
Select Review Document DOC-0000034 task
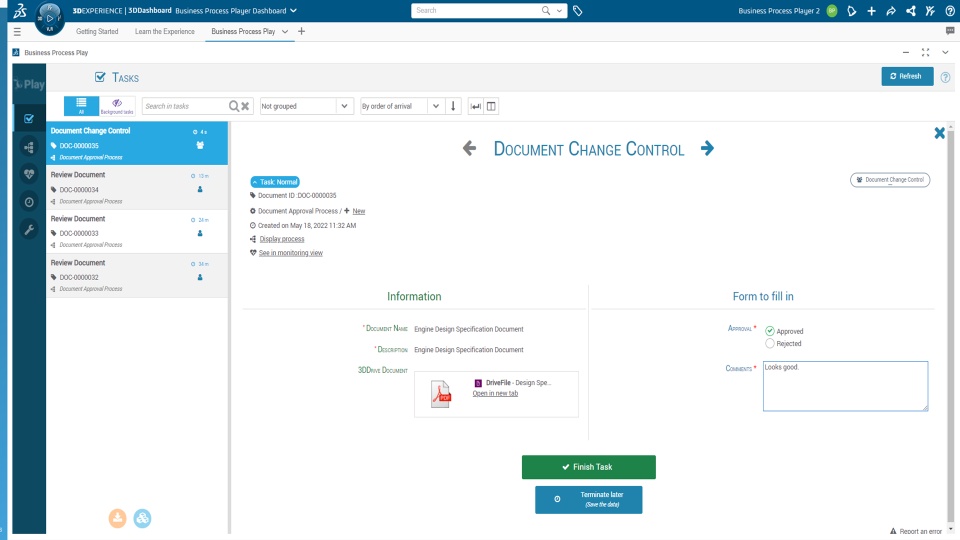point(137,187)
